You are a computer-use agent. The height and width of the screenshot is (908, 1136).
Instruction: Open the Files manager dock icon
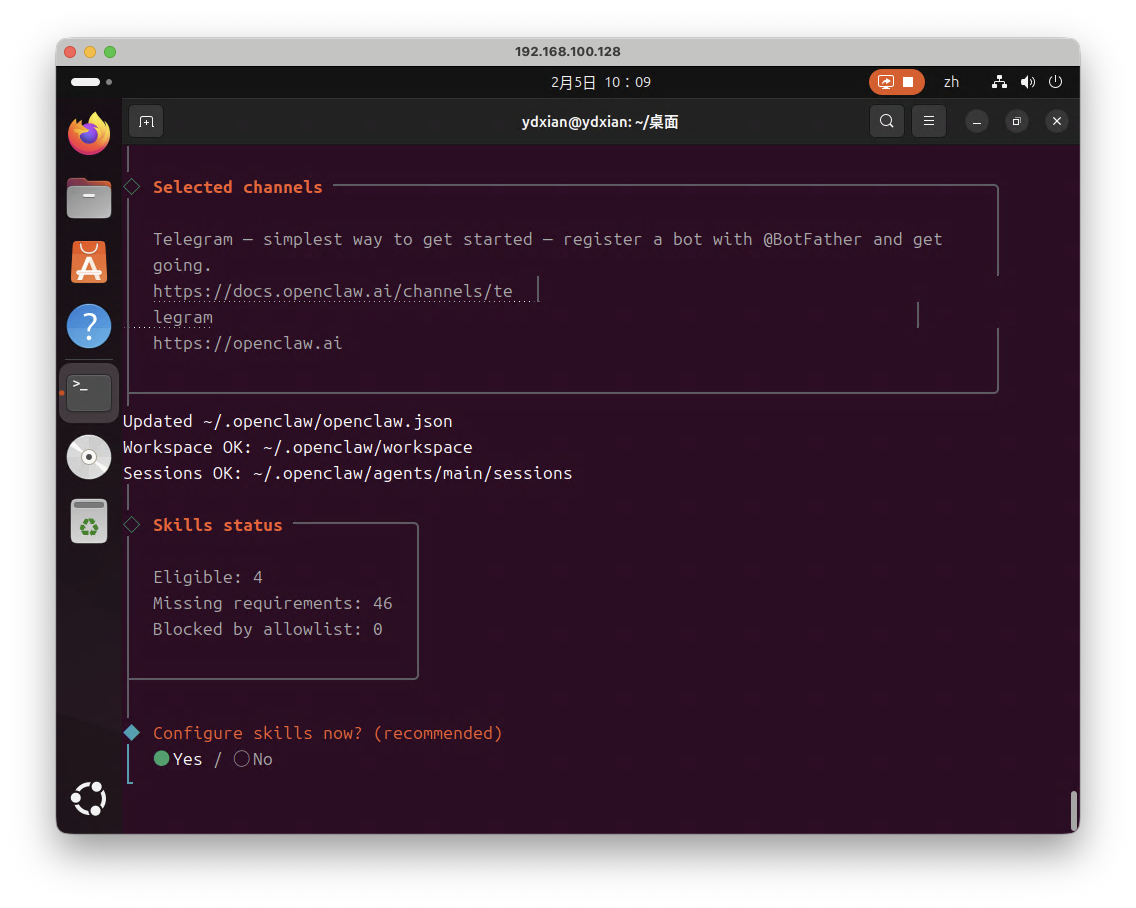click(x=88, y=197)
